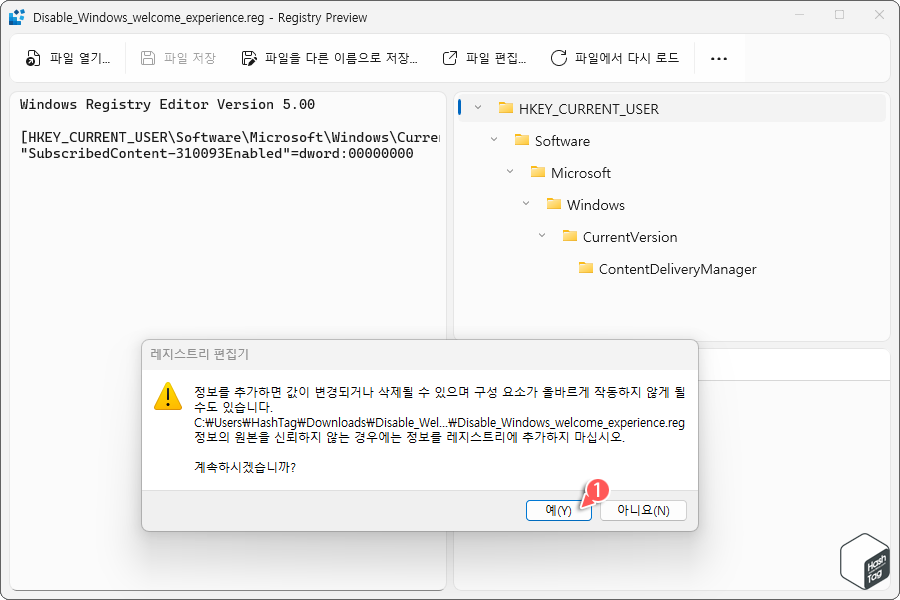Click the 레지스트리 편집기 dialog title
Viewport: 900px width, 600px height.
200,354
